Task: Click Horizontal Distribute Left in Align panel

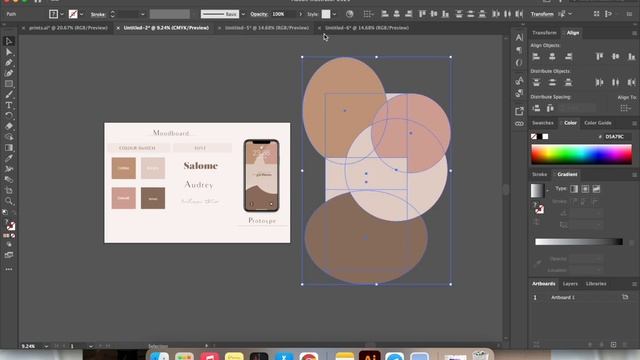Action: tap(599, 82)
